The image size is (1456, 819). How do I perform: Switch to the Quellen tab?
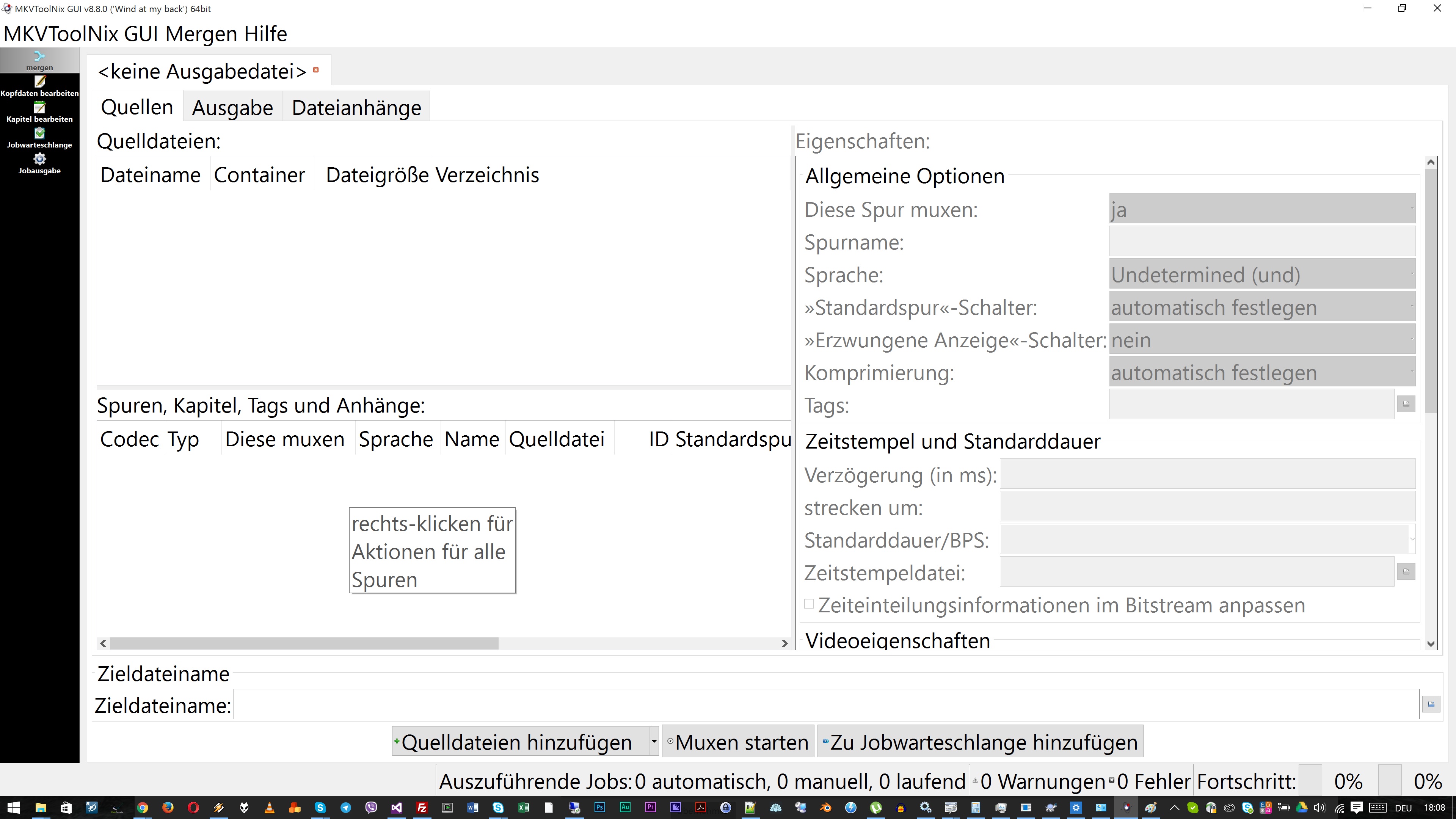point(137,106)
